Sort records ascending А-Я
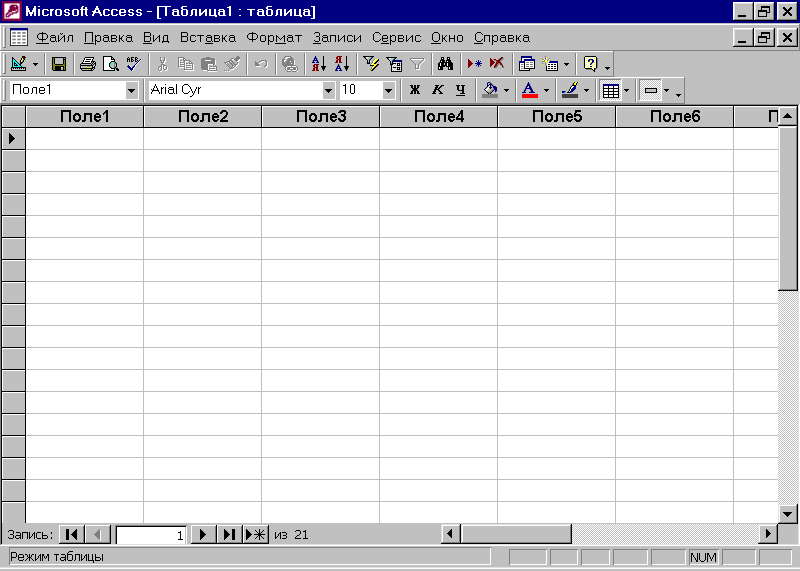Screen dimensions: 800x571 (x=318, y=64)
